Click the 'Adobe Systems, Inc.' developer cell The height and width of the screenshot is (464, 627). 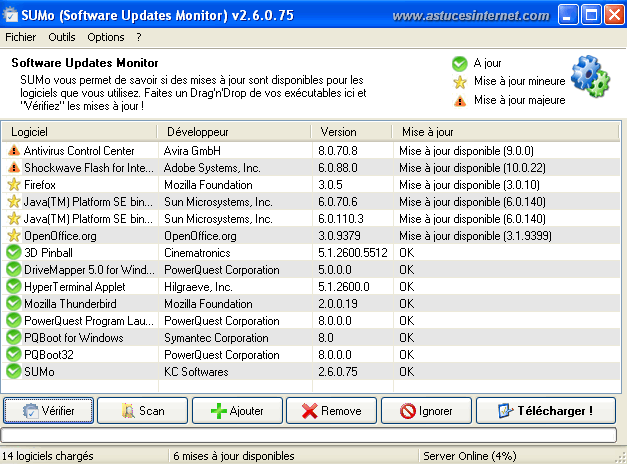212,168
